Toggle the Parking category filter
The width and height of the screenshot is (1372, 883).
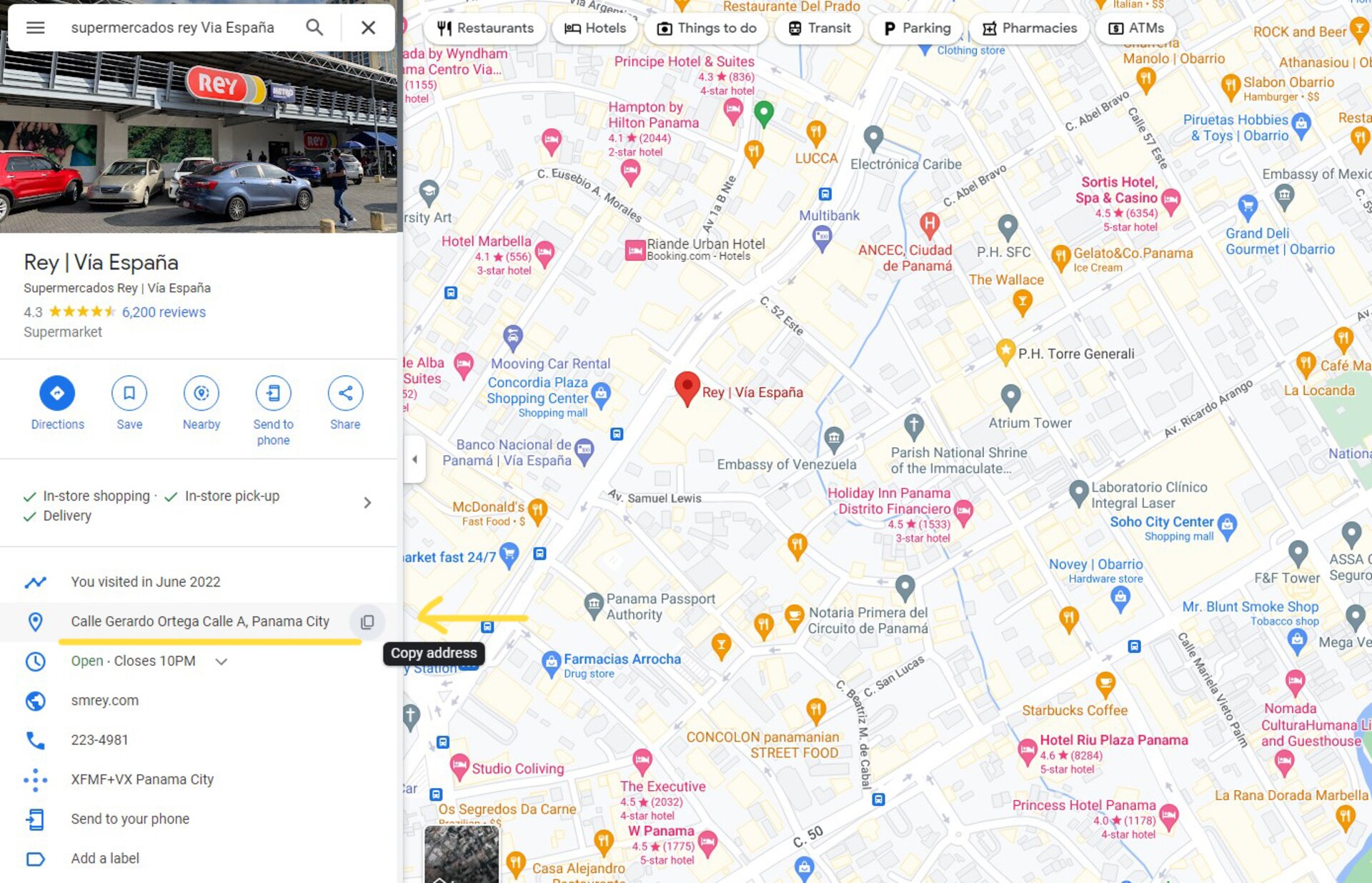917,29
